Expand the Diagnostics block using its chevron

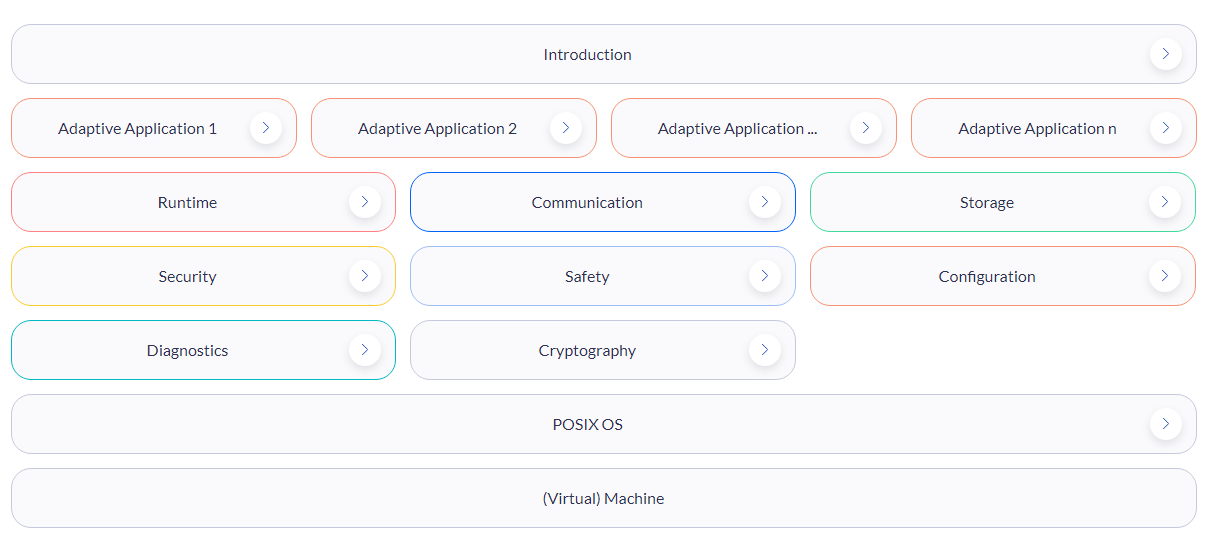click(x=364, y=350)
